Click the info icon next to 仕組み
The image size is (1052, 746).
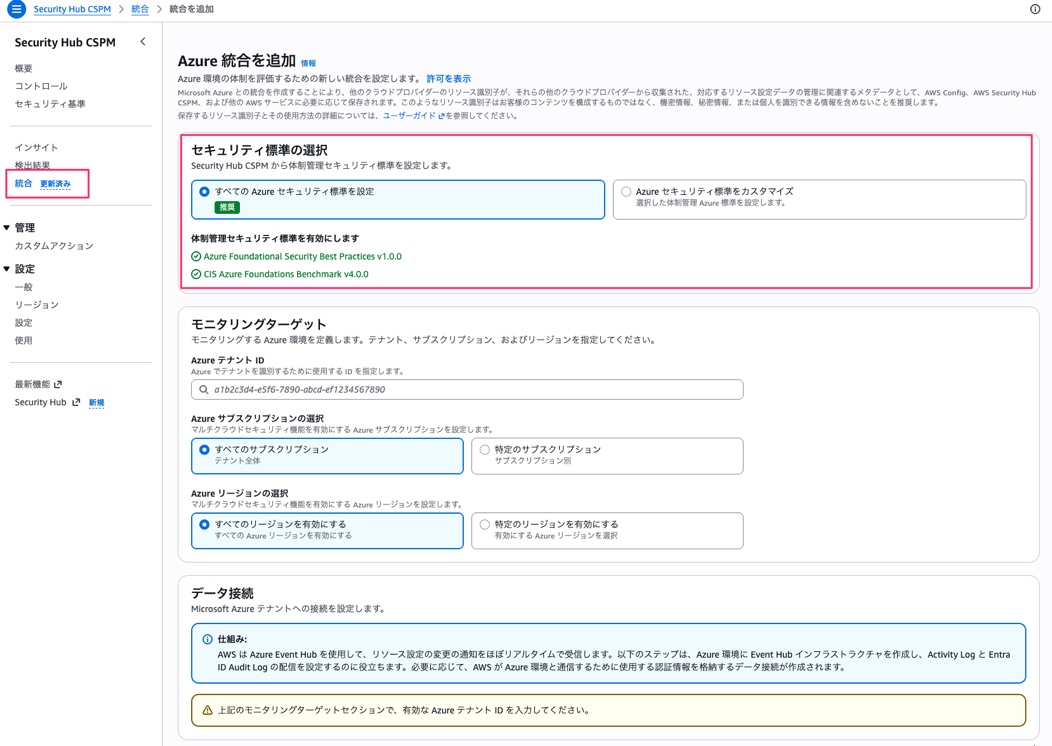click(x=207, y=639)
